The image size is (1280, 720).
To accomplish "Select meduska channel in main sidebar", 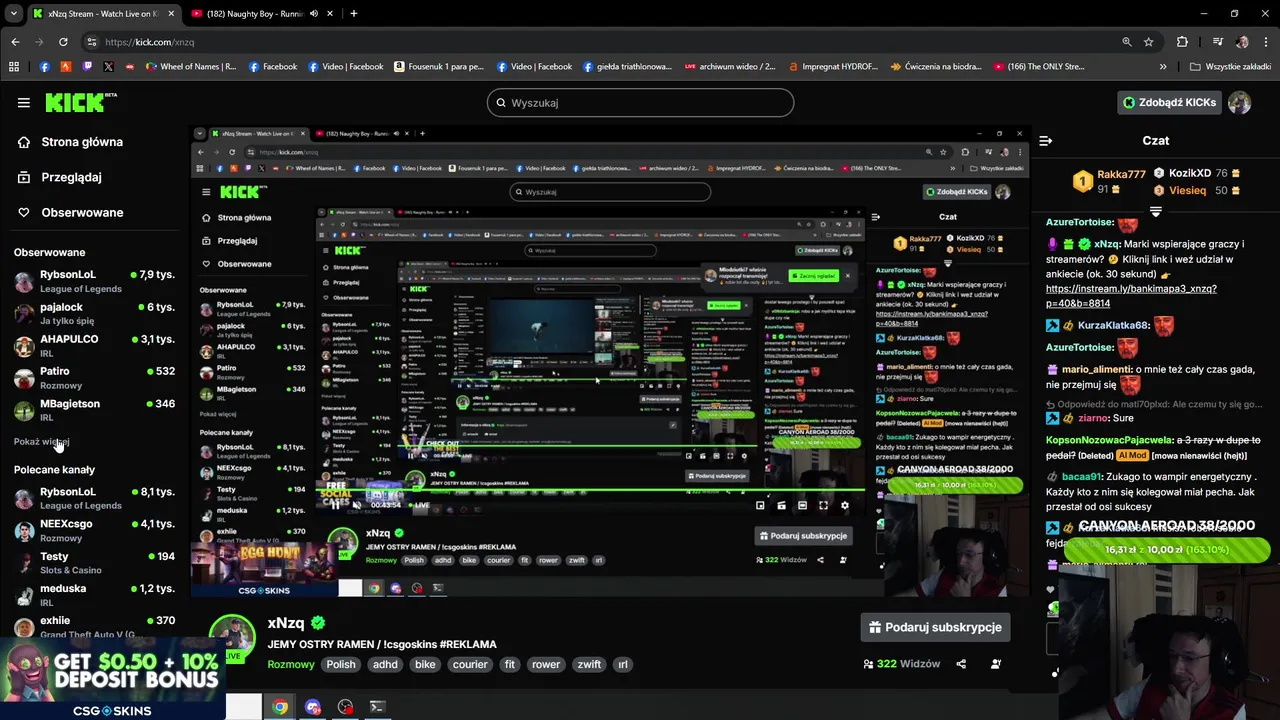I will pos(95,595).
